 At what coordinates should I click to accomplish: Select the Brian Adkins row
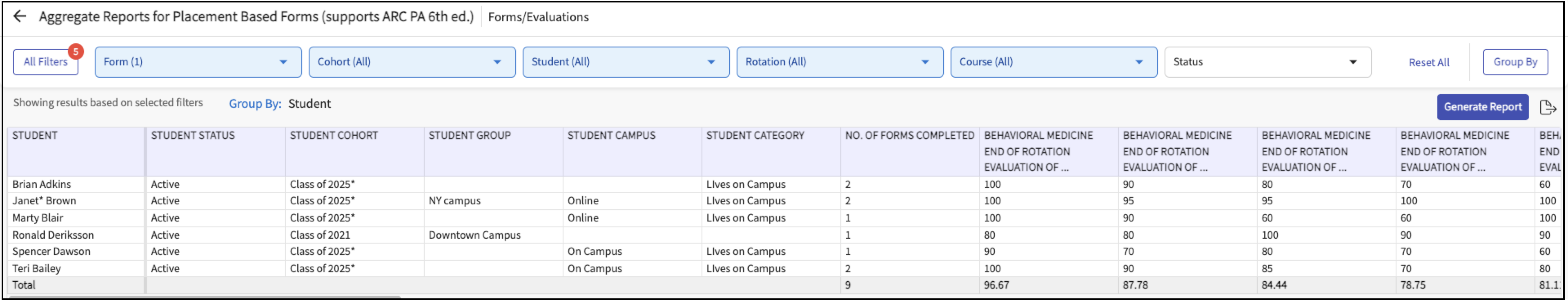click(x=41, y=184)
